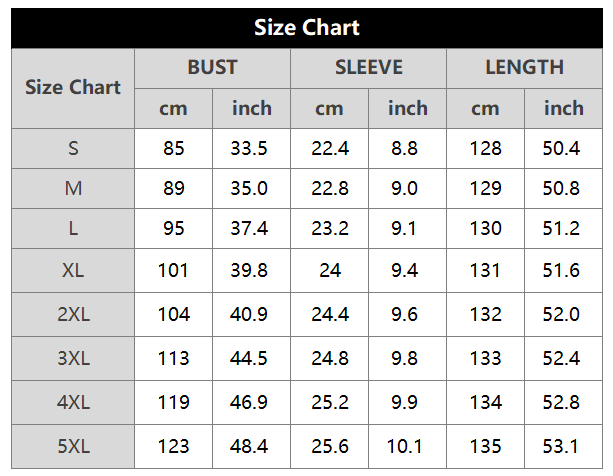Select the 5XL size label
Screen dimensions: 613x476
click(73, 447)
